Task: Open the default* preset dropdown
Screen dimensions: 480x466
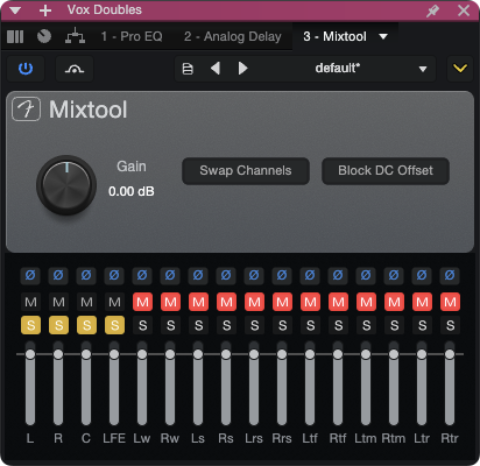Action: pyautogui.click(x=423, y=69)
